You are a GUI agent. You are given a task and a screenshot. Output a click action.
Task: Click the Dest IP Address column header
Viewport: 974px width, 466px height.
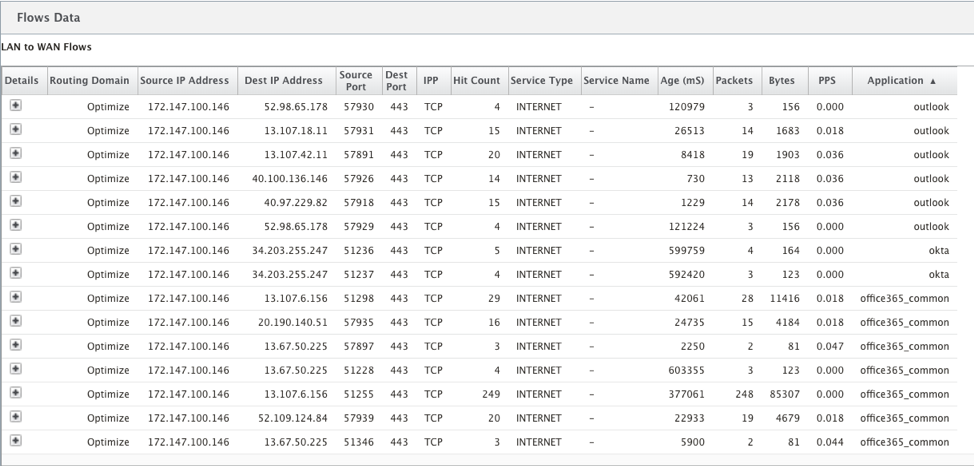coord(284,81)
